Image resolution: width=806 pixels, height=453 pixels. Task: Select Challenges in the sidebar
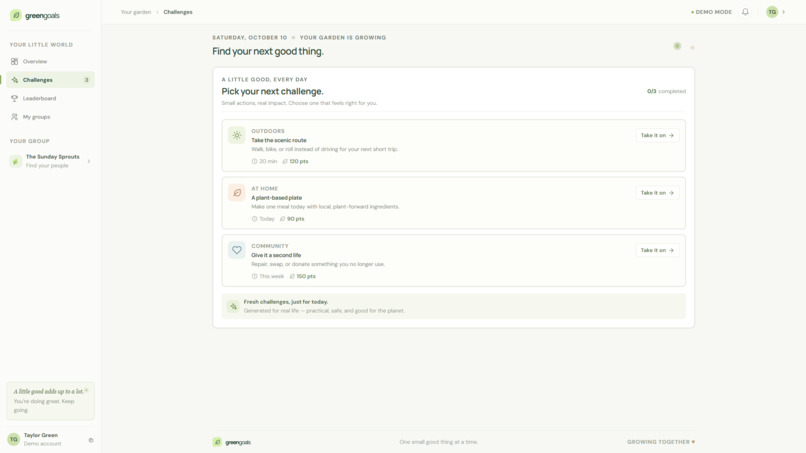coord(50,80)
